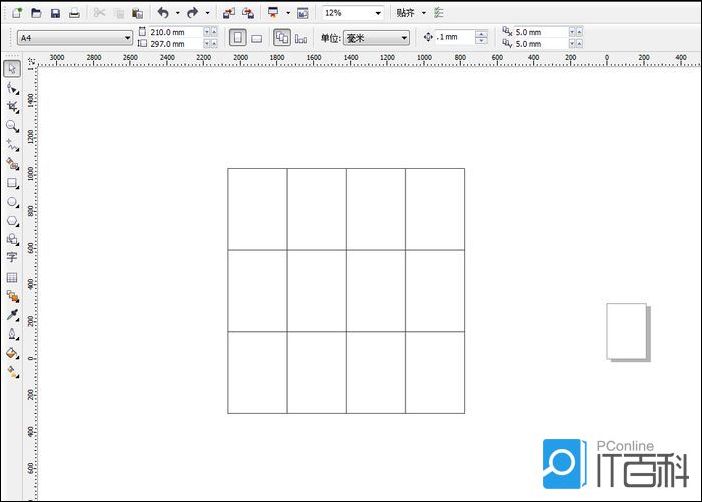The height and width of the screenshot is (502, 702).
Task: Open the 贴齐 snap-to menu
Action: pos(410,13)
